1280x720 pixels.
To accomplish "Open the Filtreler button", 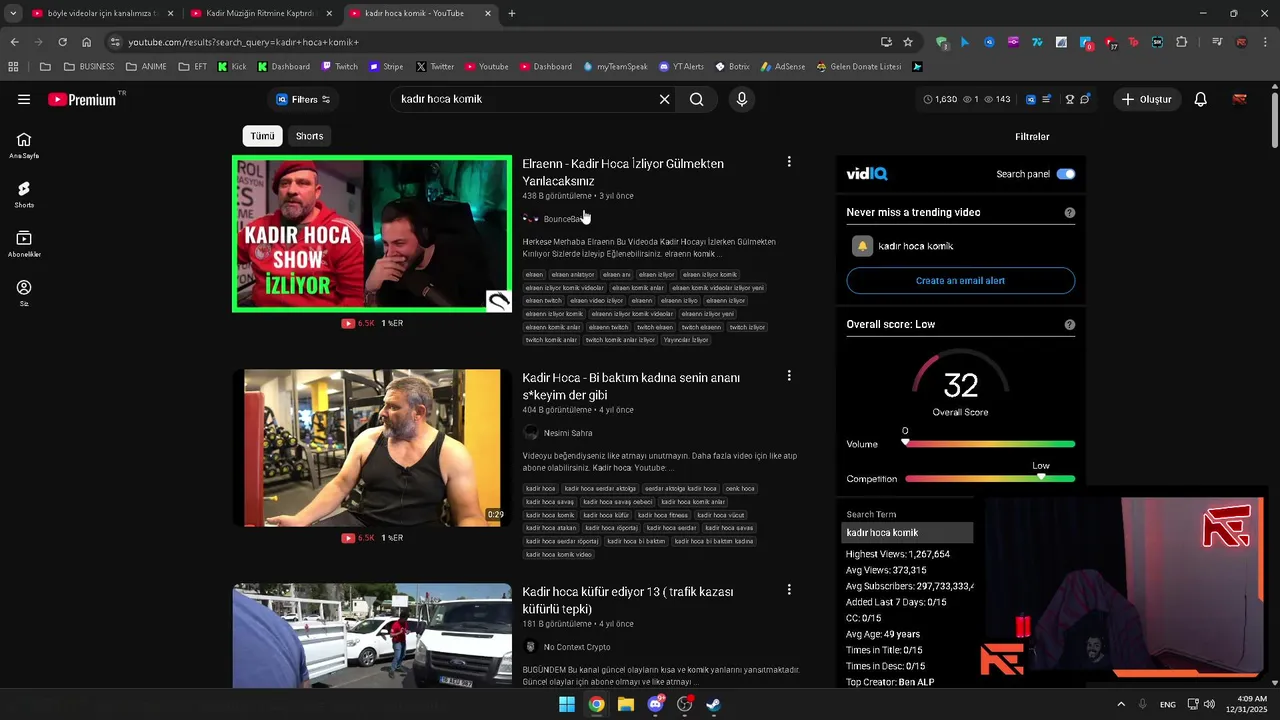I will [x=1032, y=136].
